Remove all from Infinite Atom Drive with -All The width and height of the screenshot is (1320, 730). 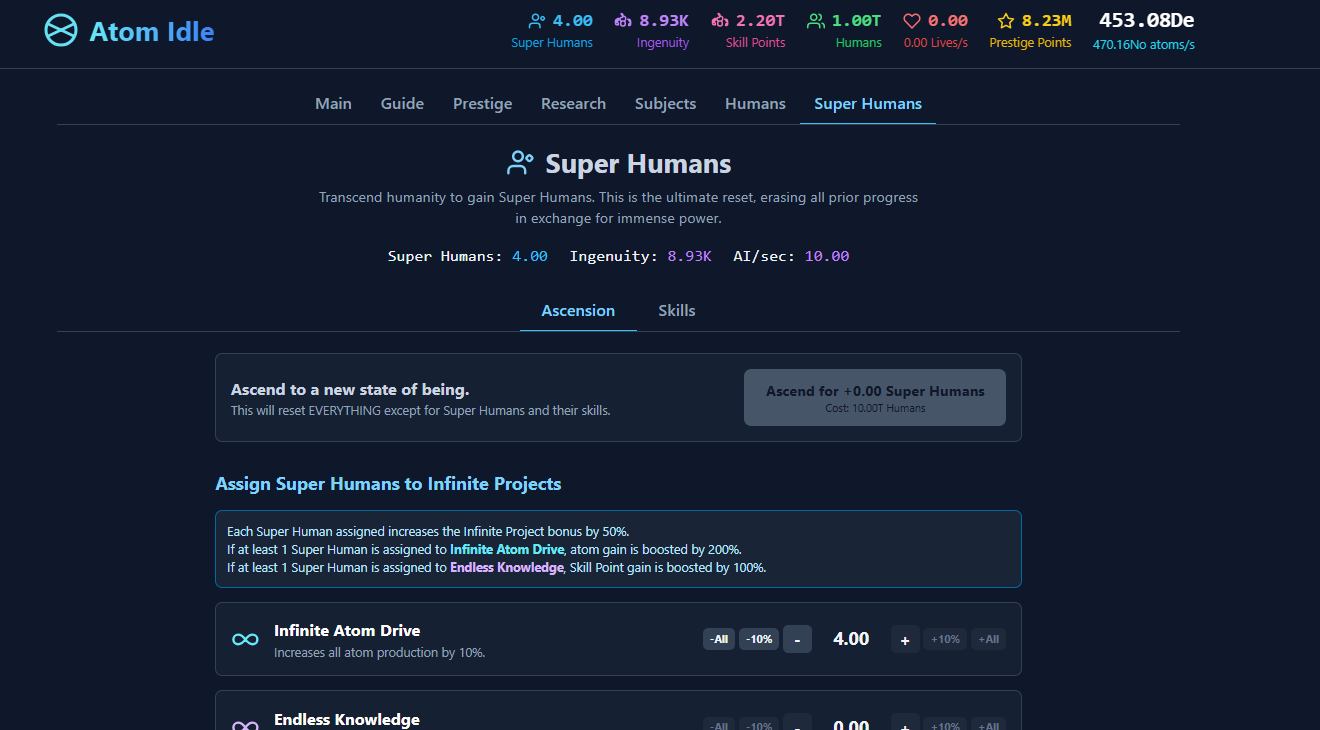point(718,639)
